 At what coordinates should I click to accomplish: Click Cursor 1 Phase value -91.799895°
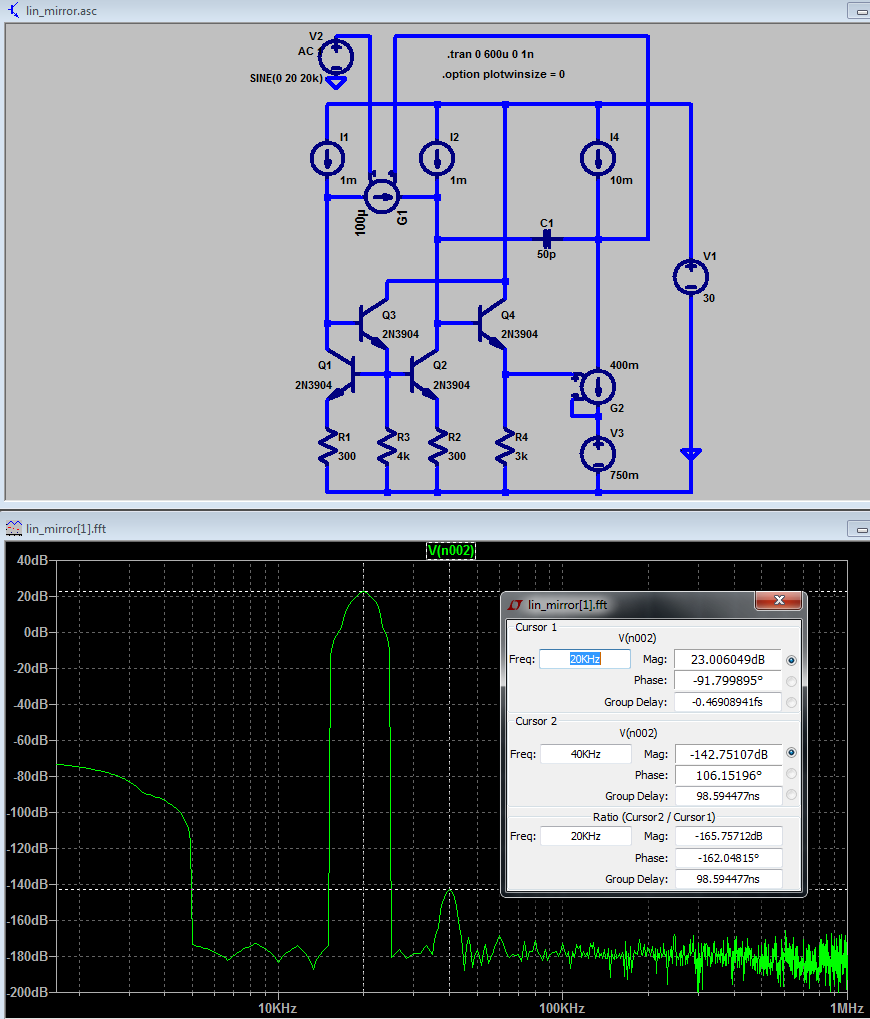(x=727, y=680)
